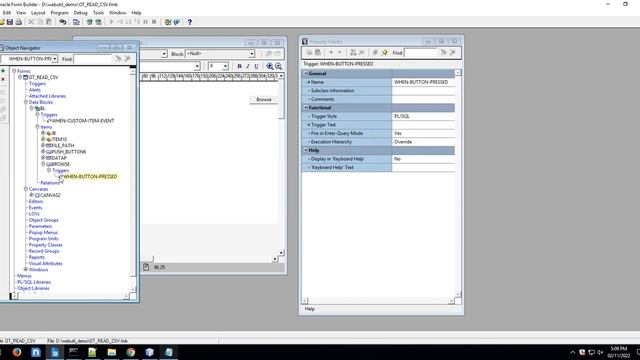Expand the CANVAS2 node
The width and height of the screenshot is (640, 360).
31,195
